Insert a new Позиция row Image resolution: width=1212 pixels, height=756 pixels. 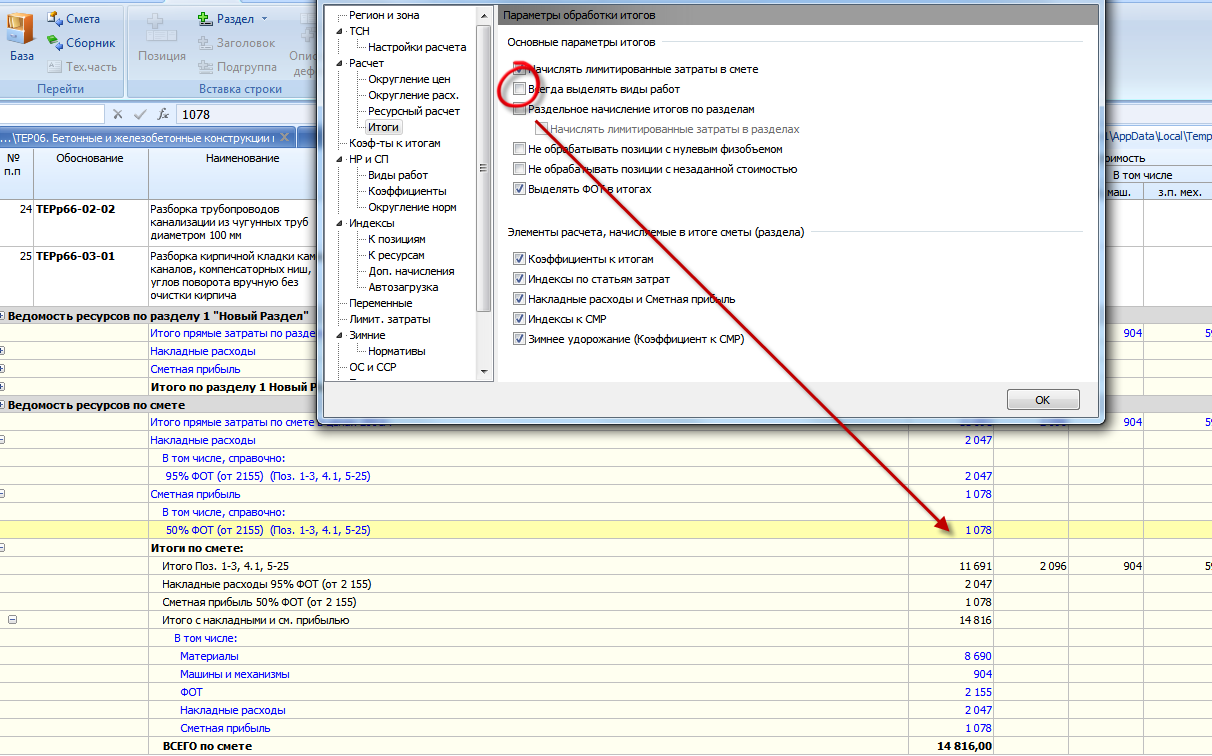click(162, 40)
